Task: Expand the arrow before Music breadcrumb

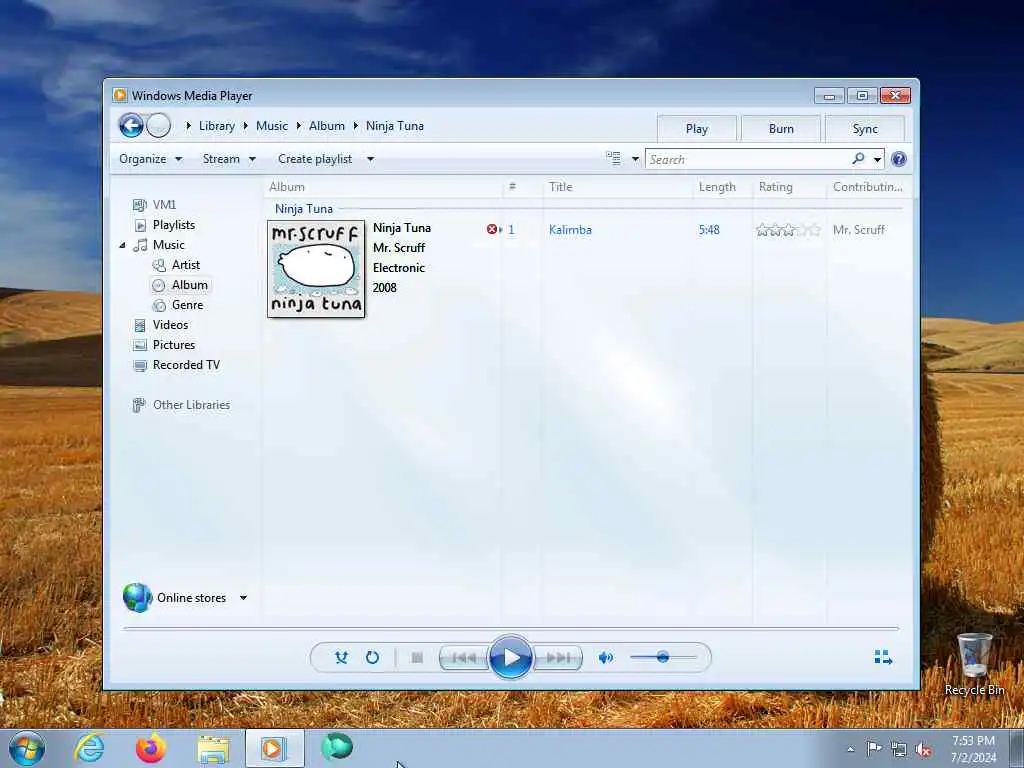Action: point(246,126)
